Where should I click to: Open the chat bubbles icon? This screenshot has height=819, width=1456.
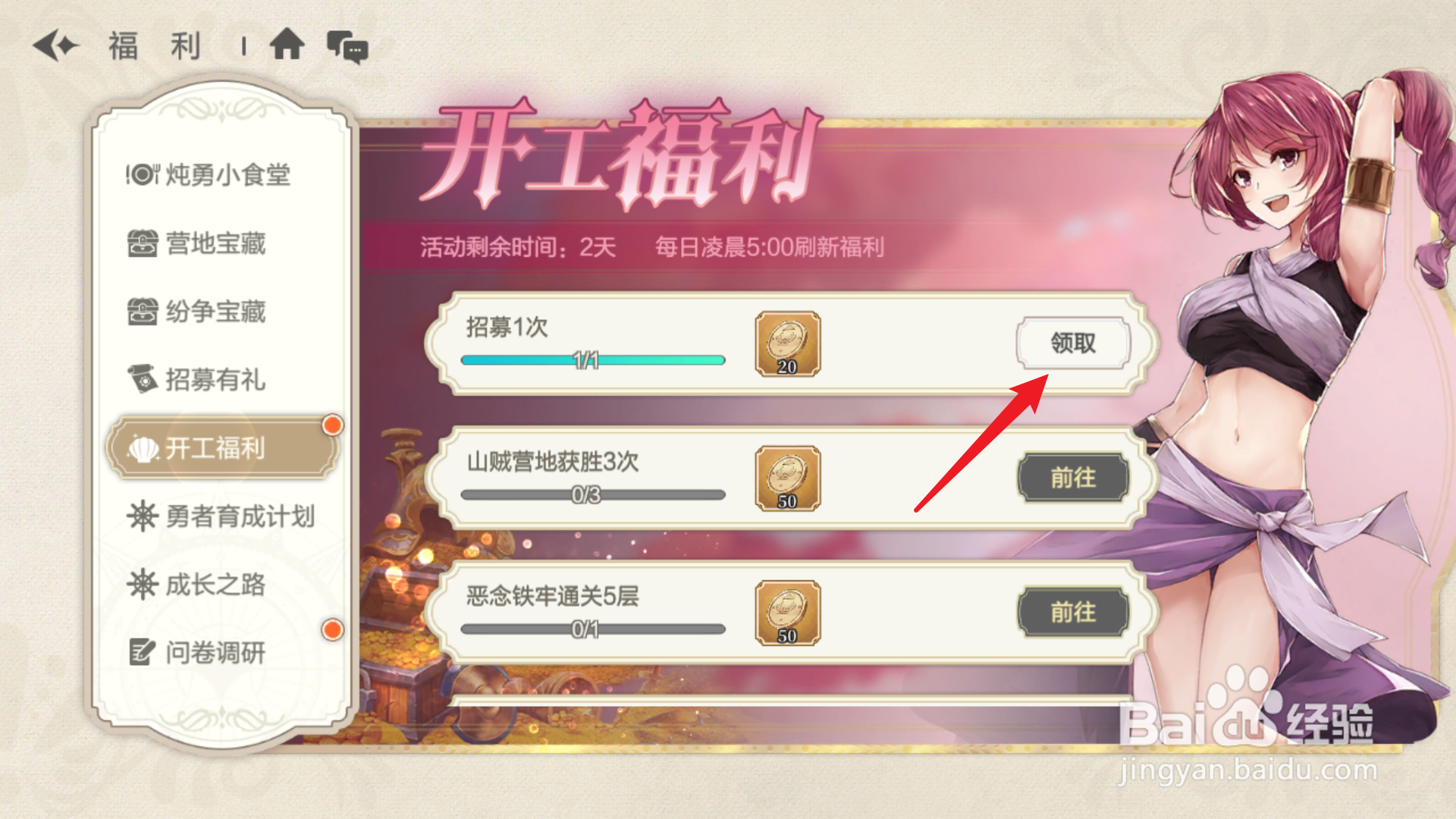tap(347, 47)
